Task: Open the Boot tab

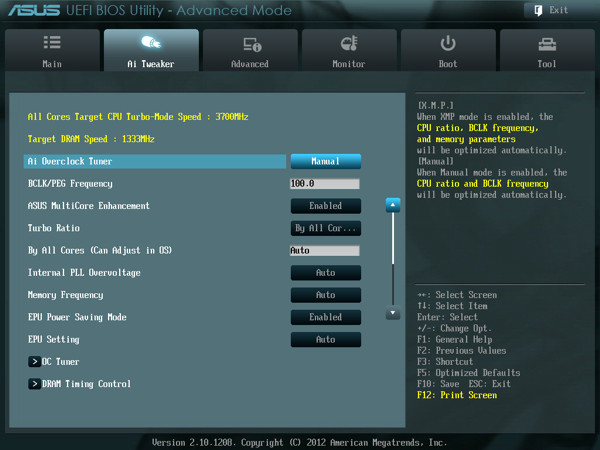Action: tap(448, 50)
